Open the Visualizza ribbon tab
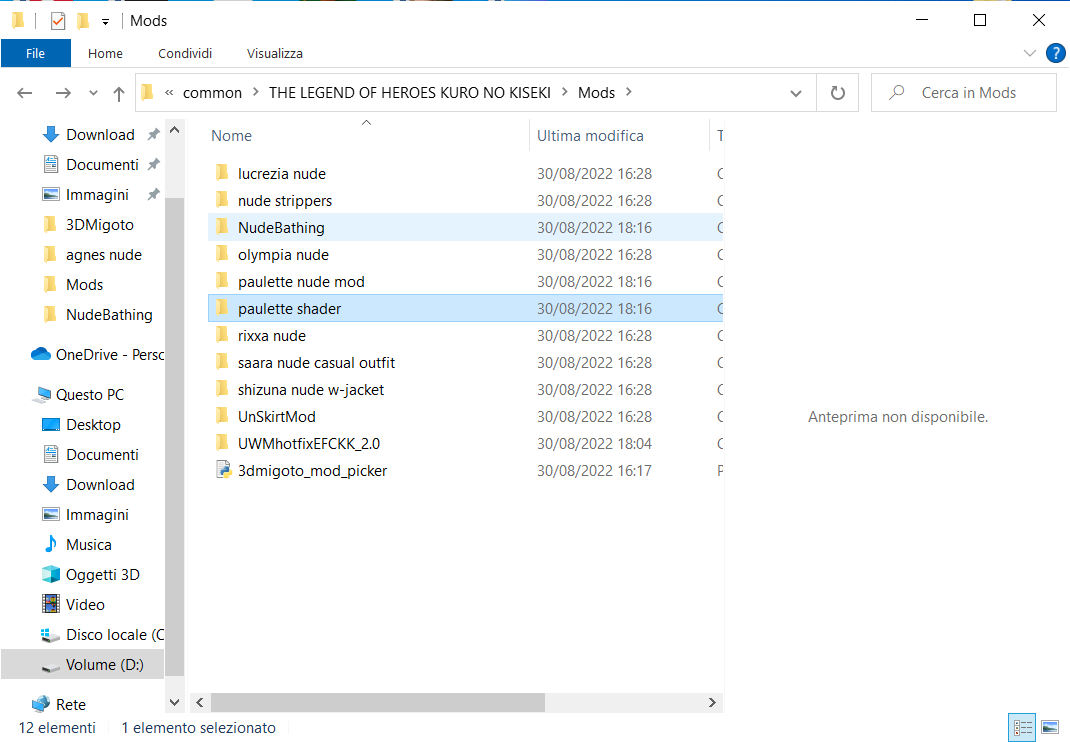The image size is (1070, 742). pos(274,53)
